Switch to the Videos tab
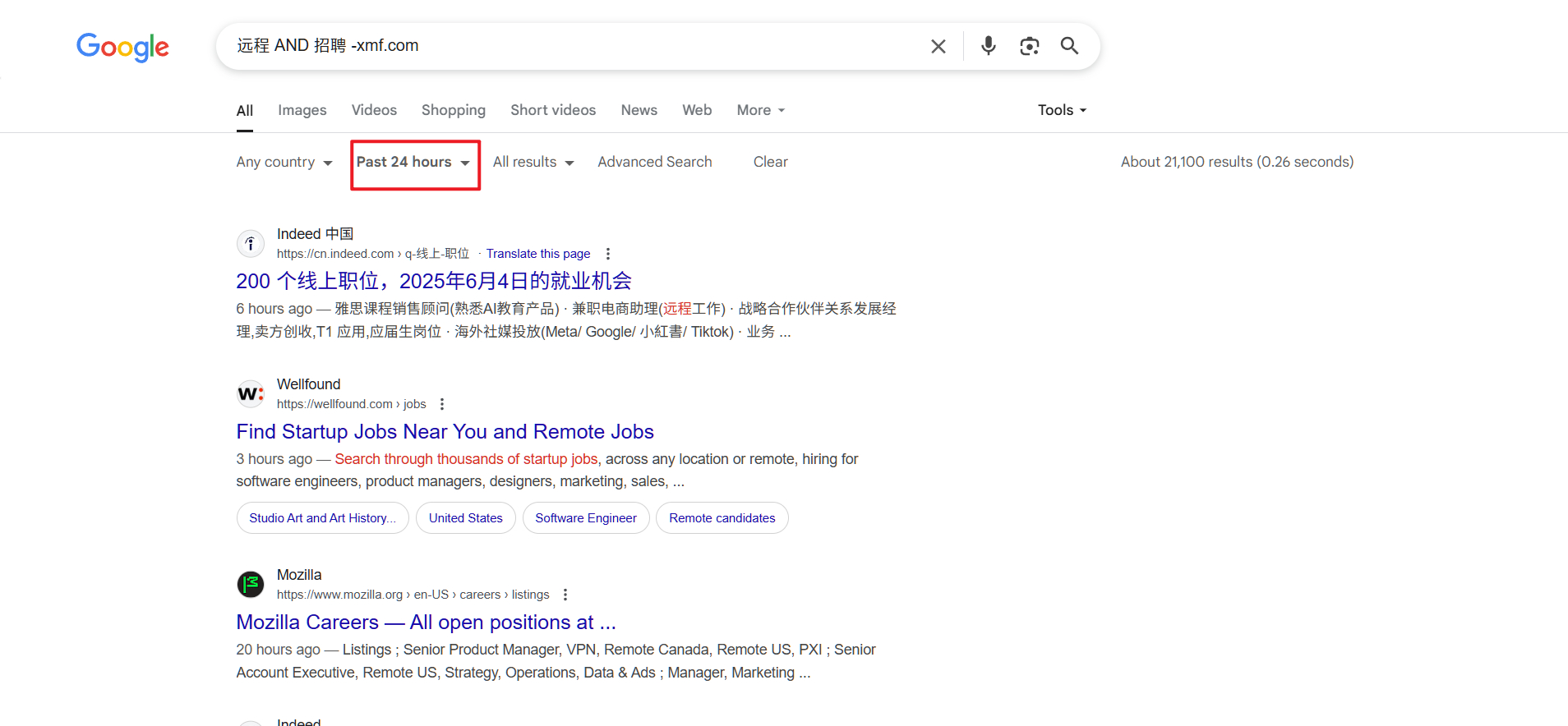Screen dimensions: 1568x726 [x=374, y=111]
